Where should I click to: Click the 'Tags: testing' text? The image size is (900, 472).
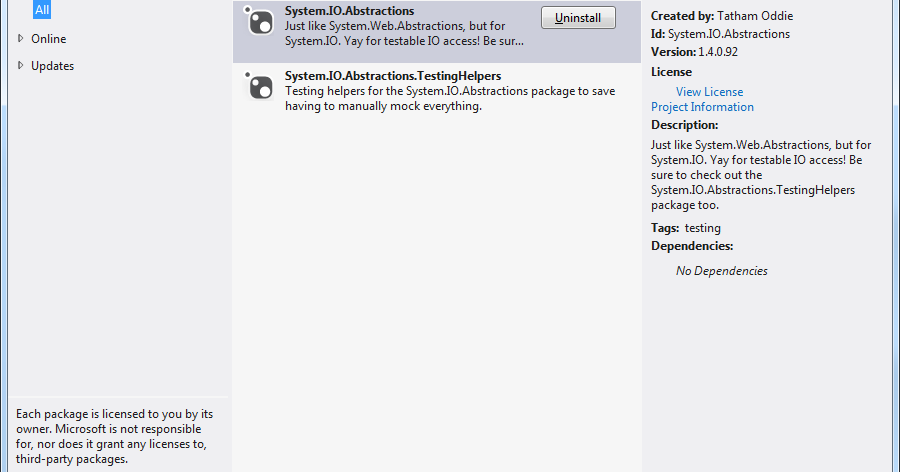[685, 228]
